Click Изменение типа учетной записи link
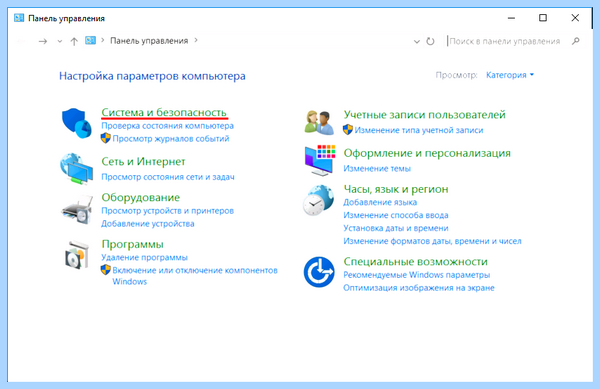Image resolution: width=600 pixels, height=389 pixels. 419,130
